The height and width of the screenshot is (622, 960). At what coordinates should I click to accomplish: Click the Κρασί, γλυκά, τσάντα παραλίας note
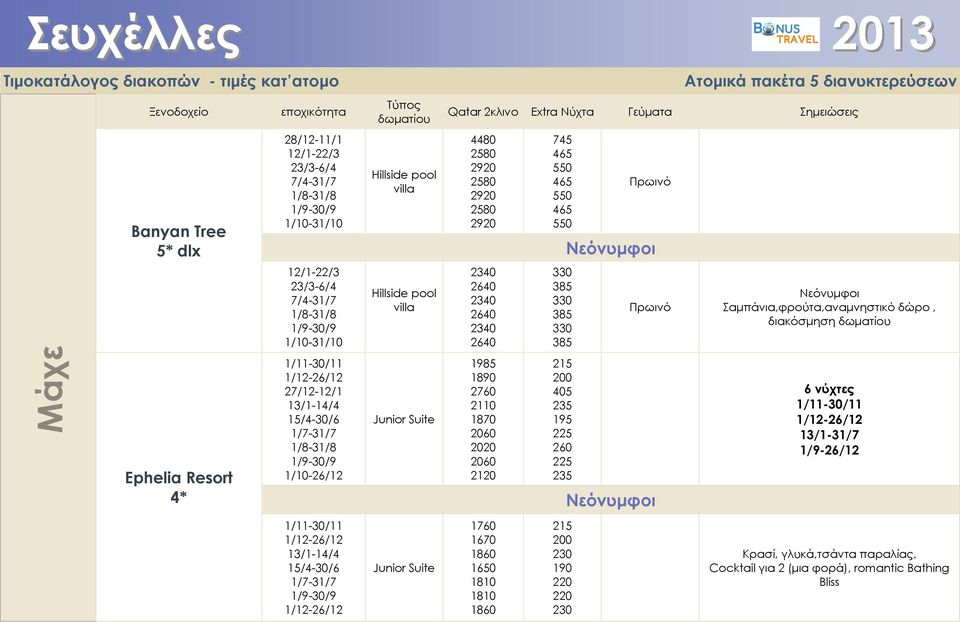coord(829,554)
